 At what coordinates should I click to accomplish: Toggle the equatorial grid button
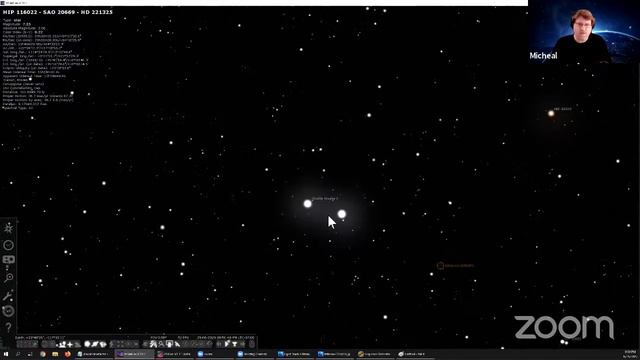click(44, 344)
